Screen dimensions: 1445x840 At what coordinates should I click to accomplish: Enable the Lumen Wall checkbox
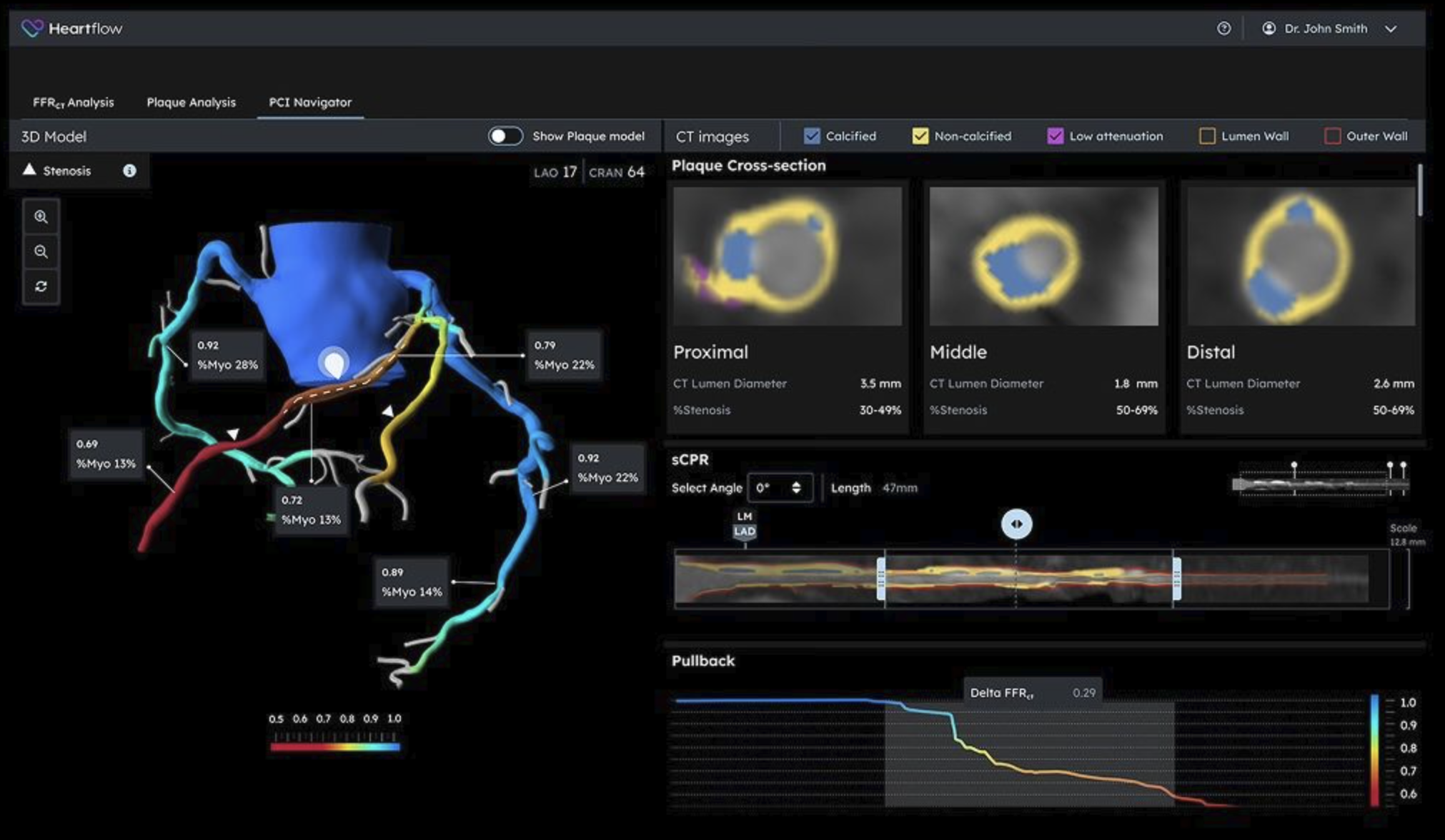coord(1207,136)
